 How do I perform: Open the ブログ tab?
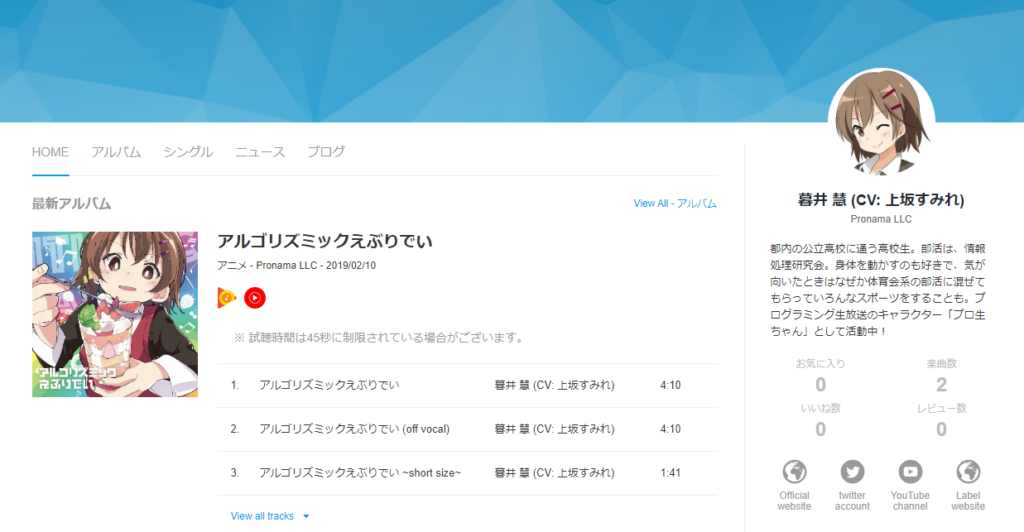pos(326,152)
